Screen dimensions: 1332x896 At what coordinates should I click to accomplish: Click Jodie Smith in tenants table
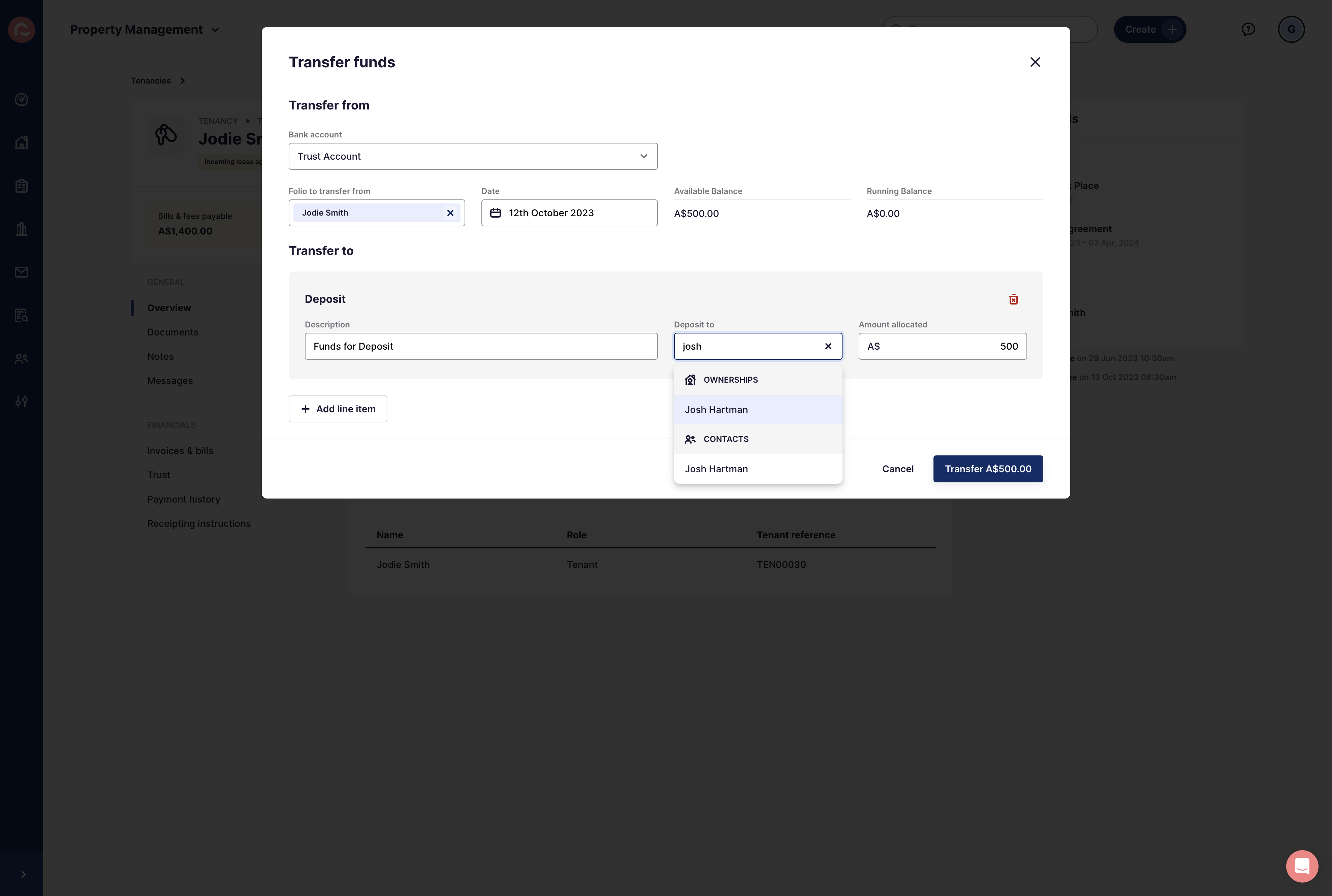(403, 565)
